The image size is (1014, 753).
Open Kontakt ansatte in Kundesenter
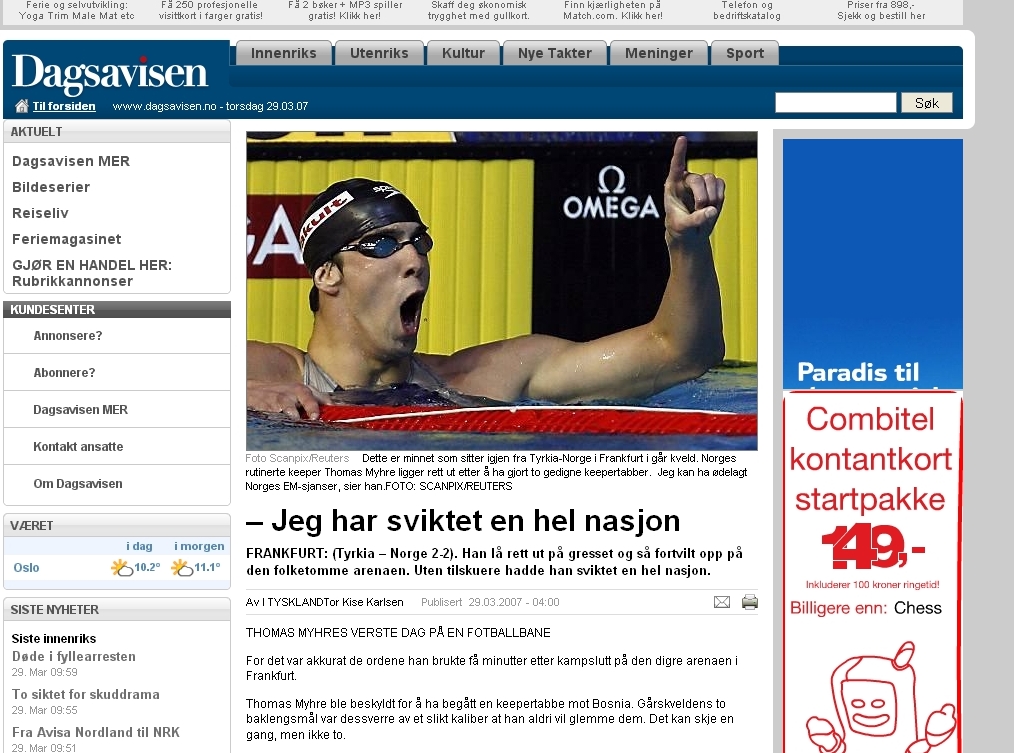click(78, 446)
